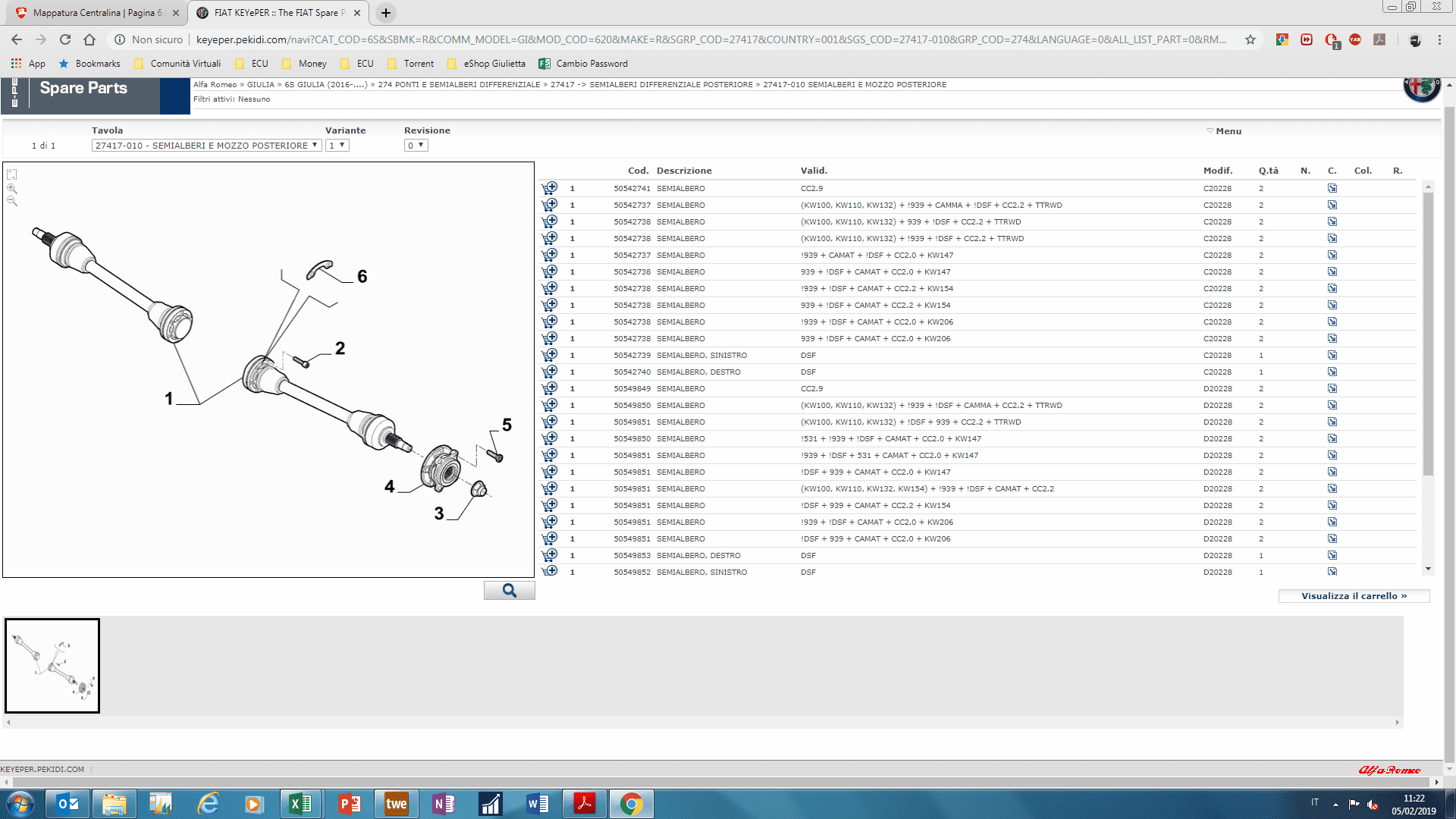Viewport: 1456px width, 819px height.
Task: Click the browser address bar
Action: pyautogui.click(x=711, y=39)
